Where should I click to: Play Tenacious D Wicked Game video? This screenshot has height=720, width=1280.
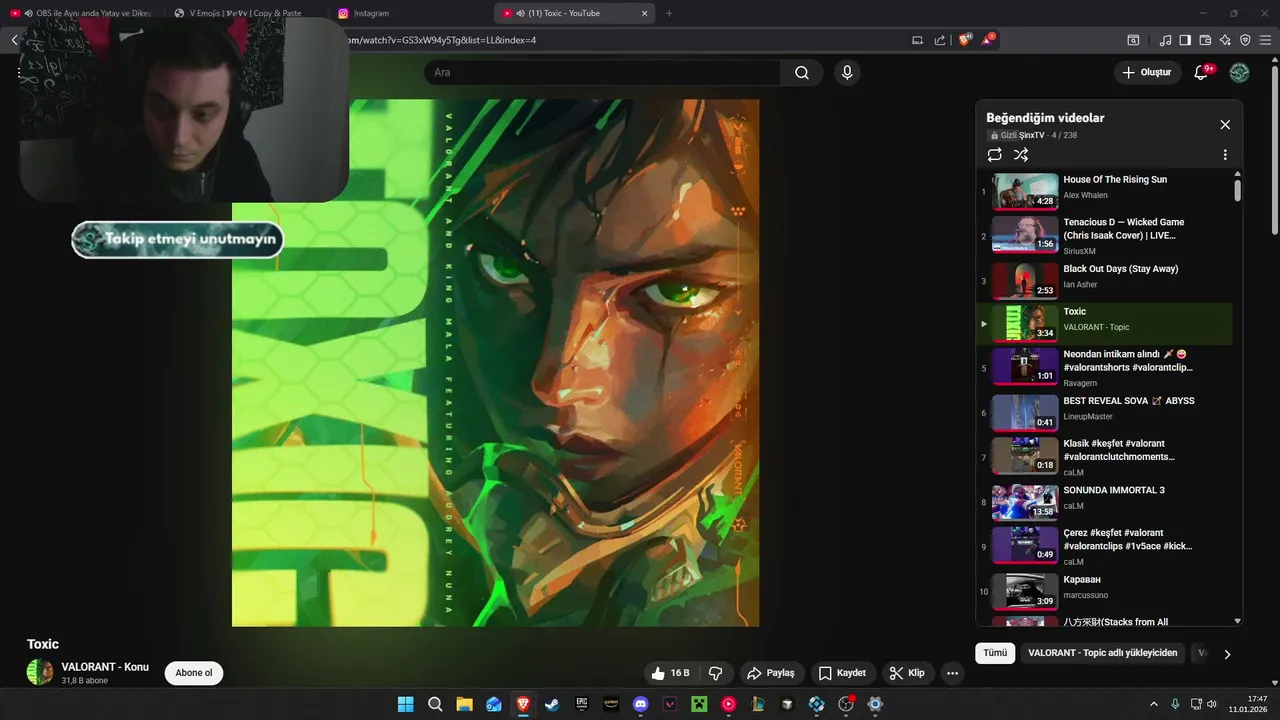coord(1104,235)
